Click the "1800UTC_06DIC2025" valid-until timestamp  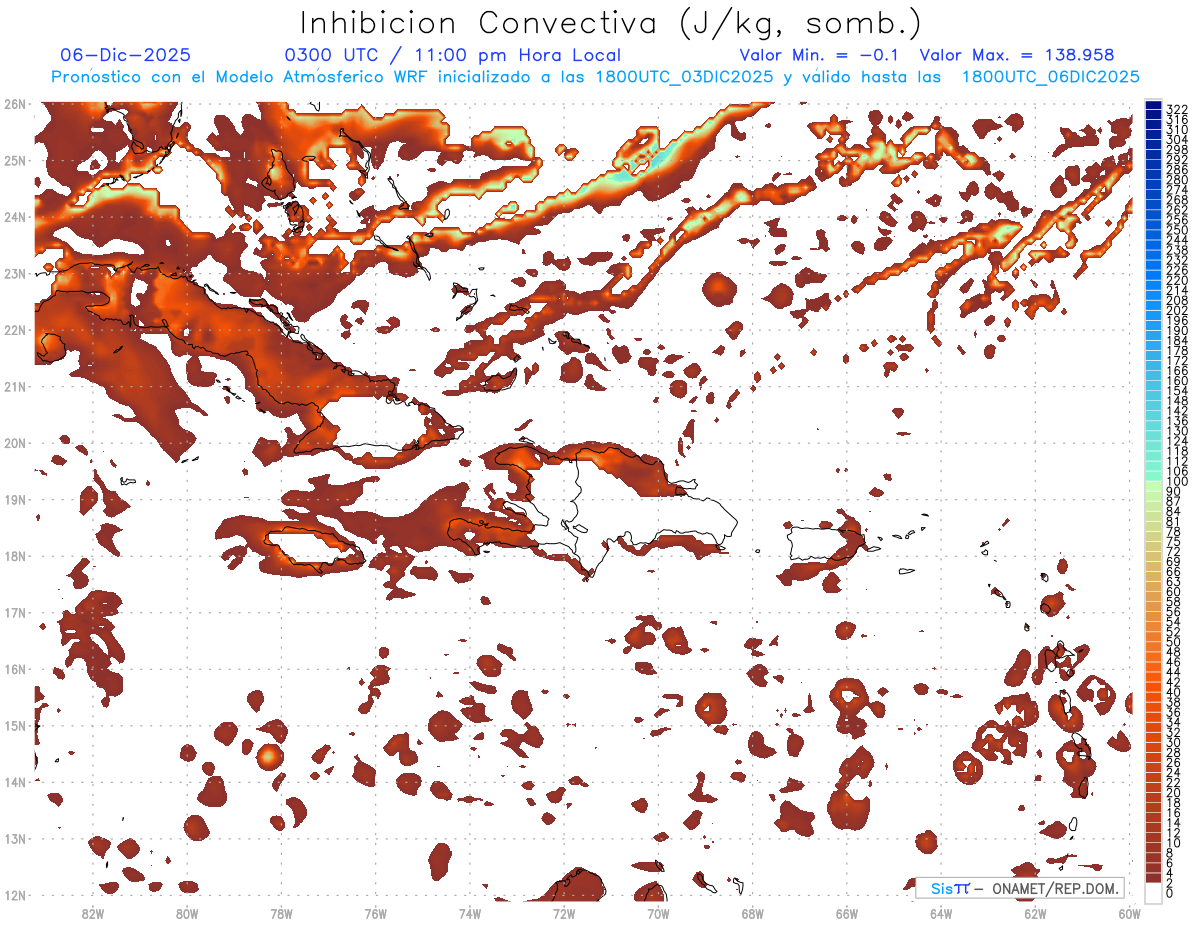click(x=1050, y=77)
